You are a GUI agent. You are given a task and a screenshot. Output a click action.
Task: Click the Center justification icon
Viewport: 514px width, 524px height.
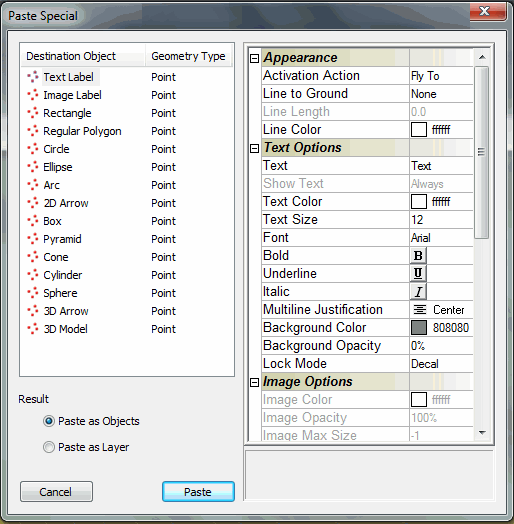coord(419,310)
